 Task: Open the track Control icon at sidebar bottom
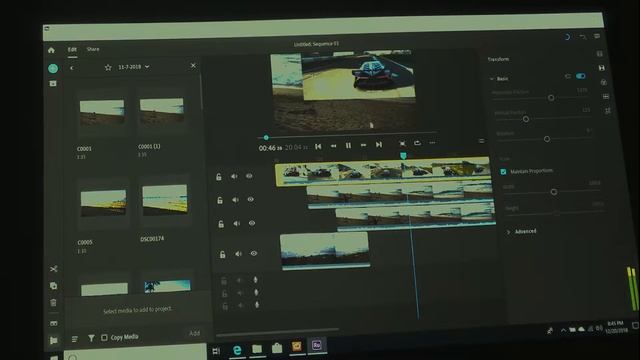point(53,340)
